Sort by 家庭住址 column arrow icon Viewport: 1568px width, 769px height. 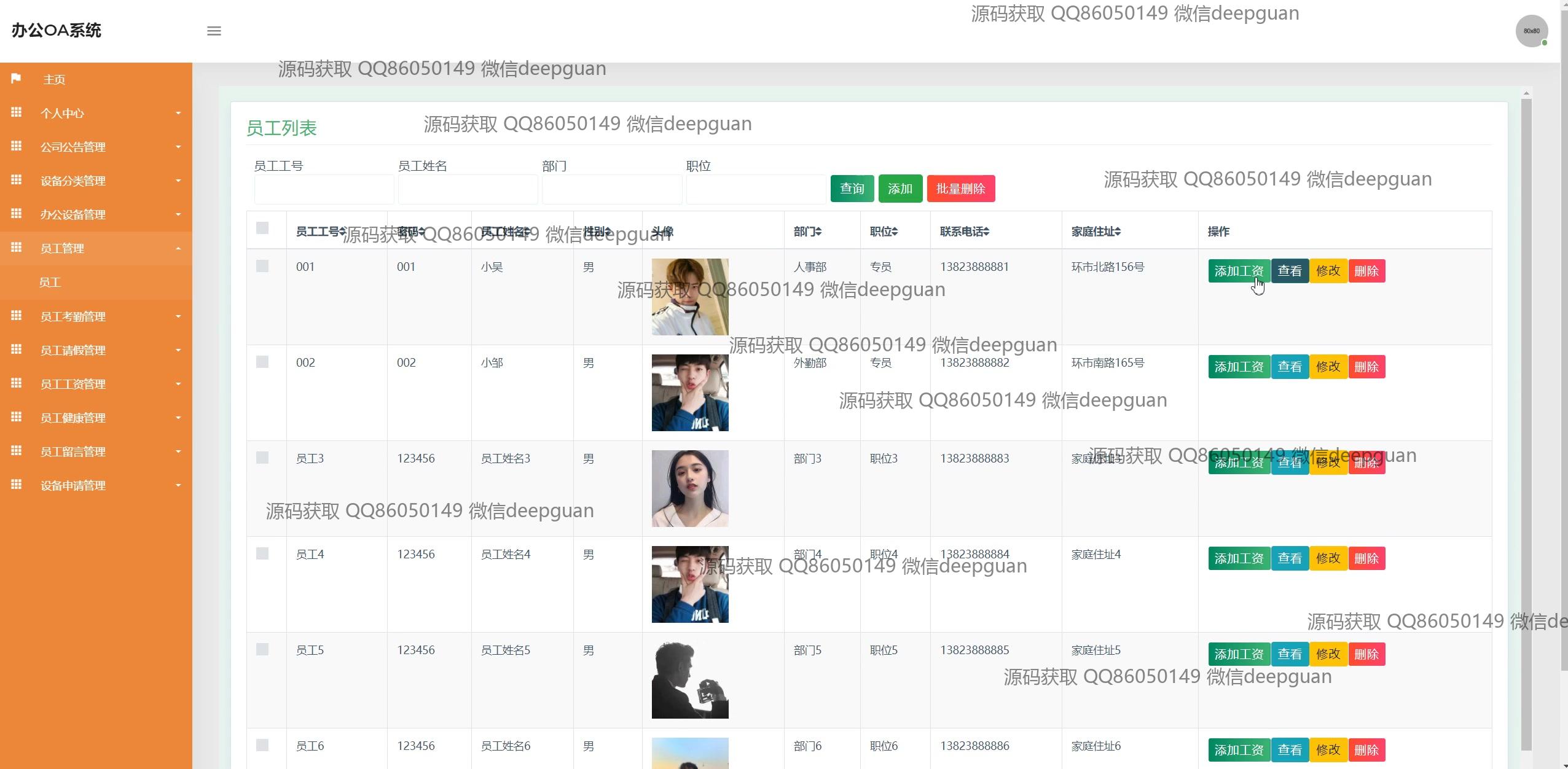click(x=1117, y=232)
